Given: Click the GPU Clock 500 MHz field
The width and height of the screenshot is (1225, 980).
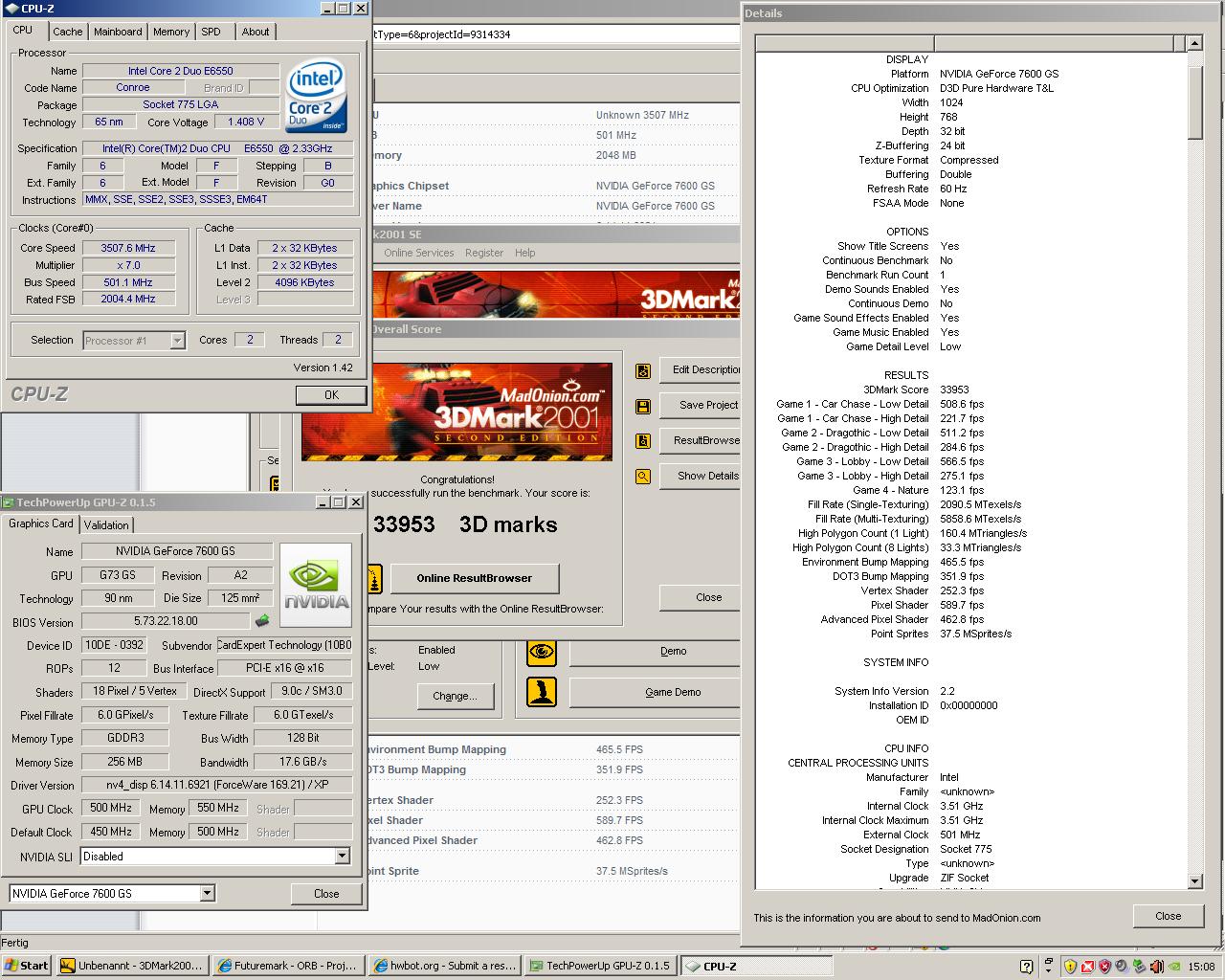Looking at the screenshot, I should point(111,809).
